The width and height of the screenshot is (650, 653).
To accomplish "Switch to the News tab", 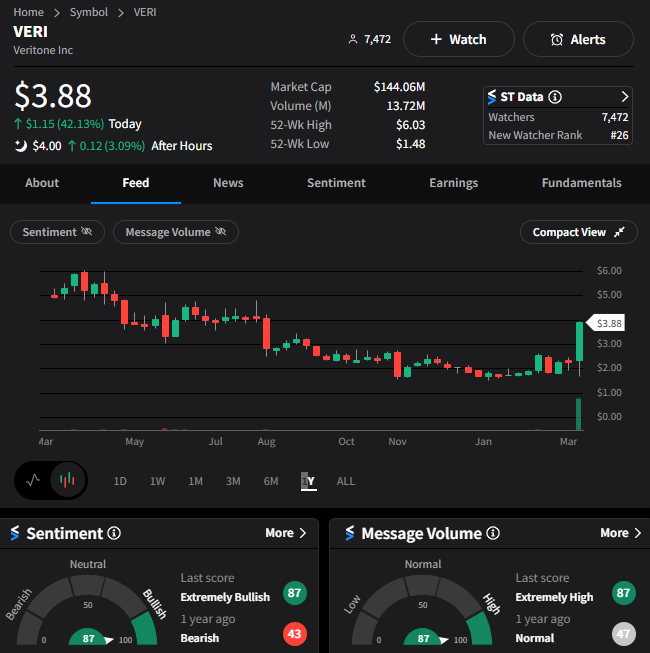I will click(x=228, y=183).
